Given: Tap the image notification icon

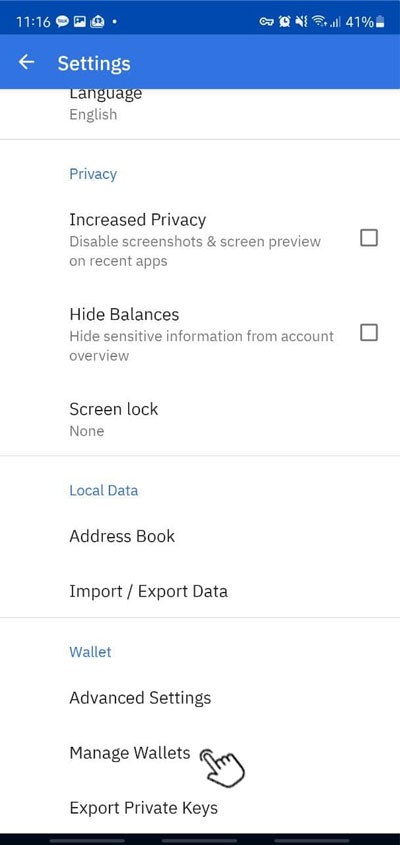Looking at the screenshot, I should [x=80, y=22].
